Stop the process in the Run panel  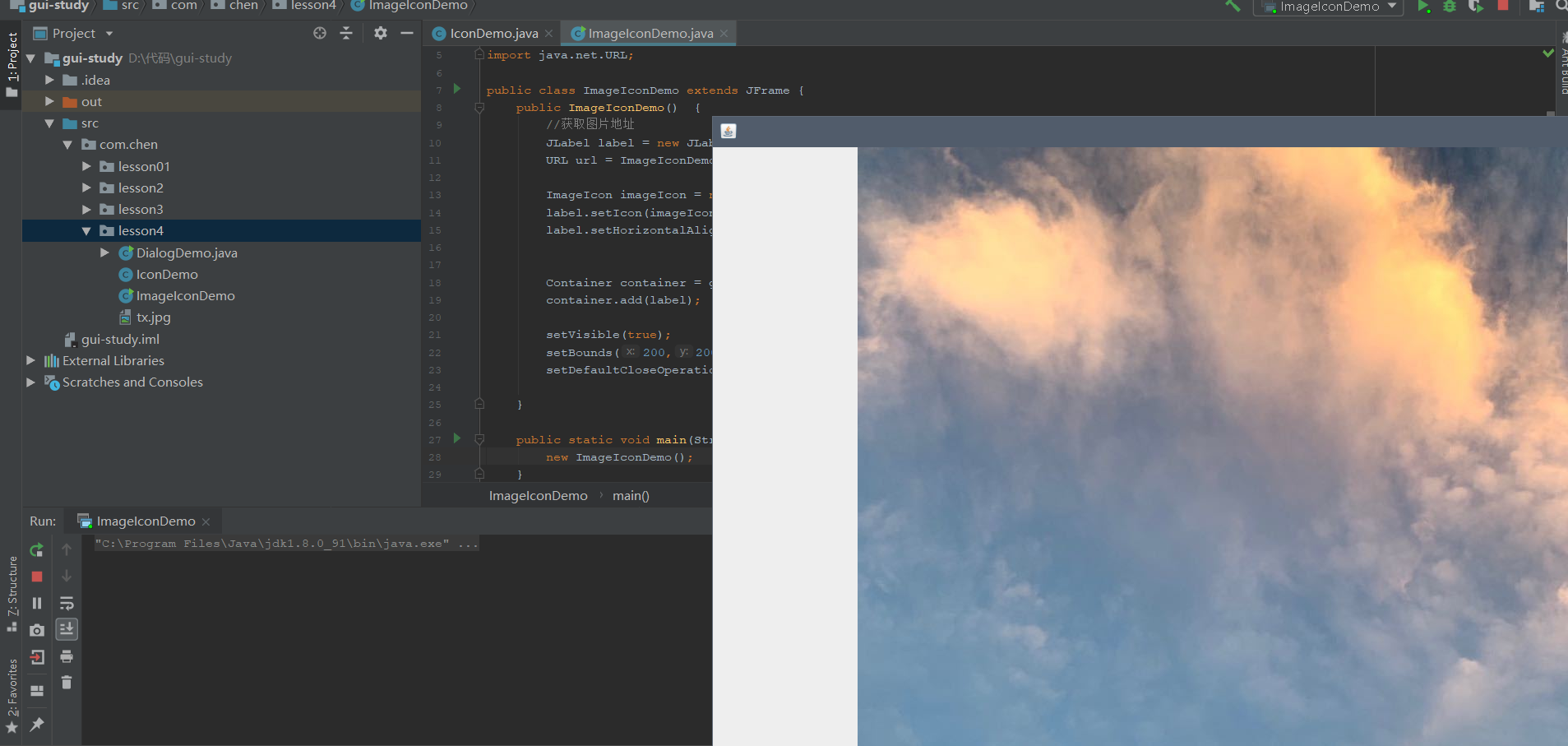click(37, 577)
